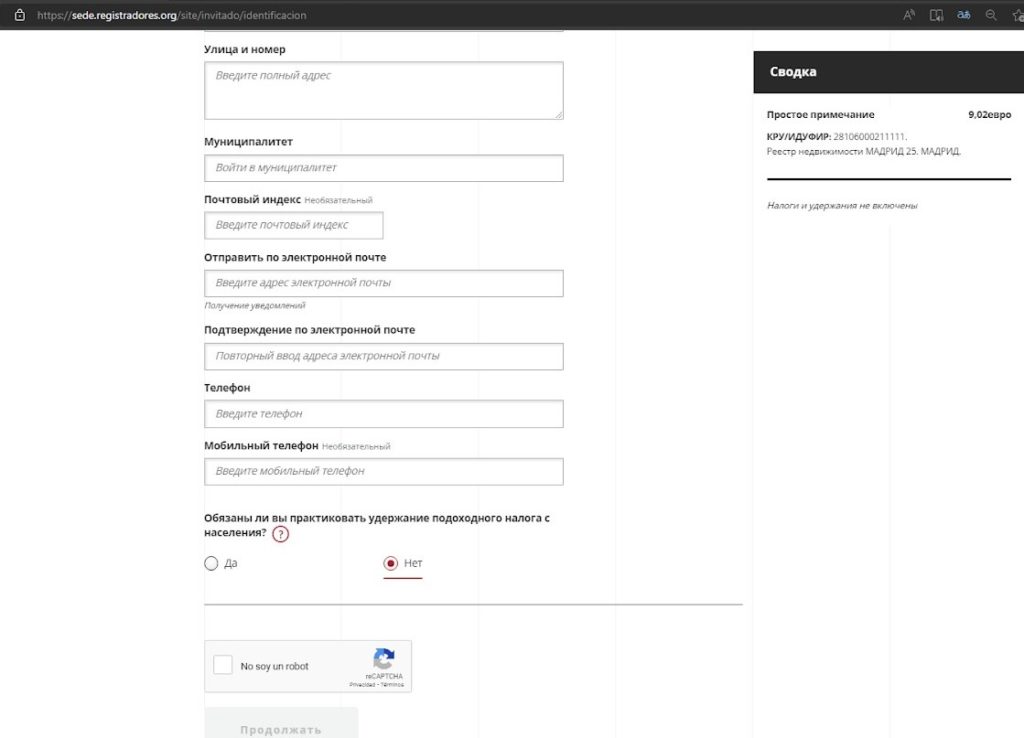Screen dimensions: 1024x738
Task: Click the "Муниципалитет" input field
Action: [383, 168]
